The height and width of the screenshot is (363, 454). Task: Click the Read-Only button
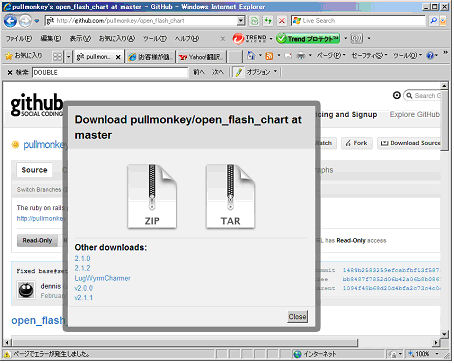[x=37, y=240]
